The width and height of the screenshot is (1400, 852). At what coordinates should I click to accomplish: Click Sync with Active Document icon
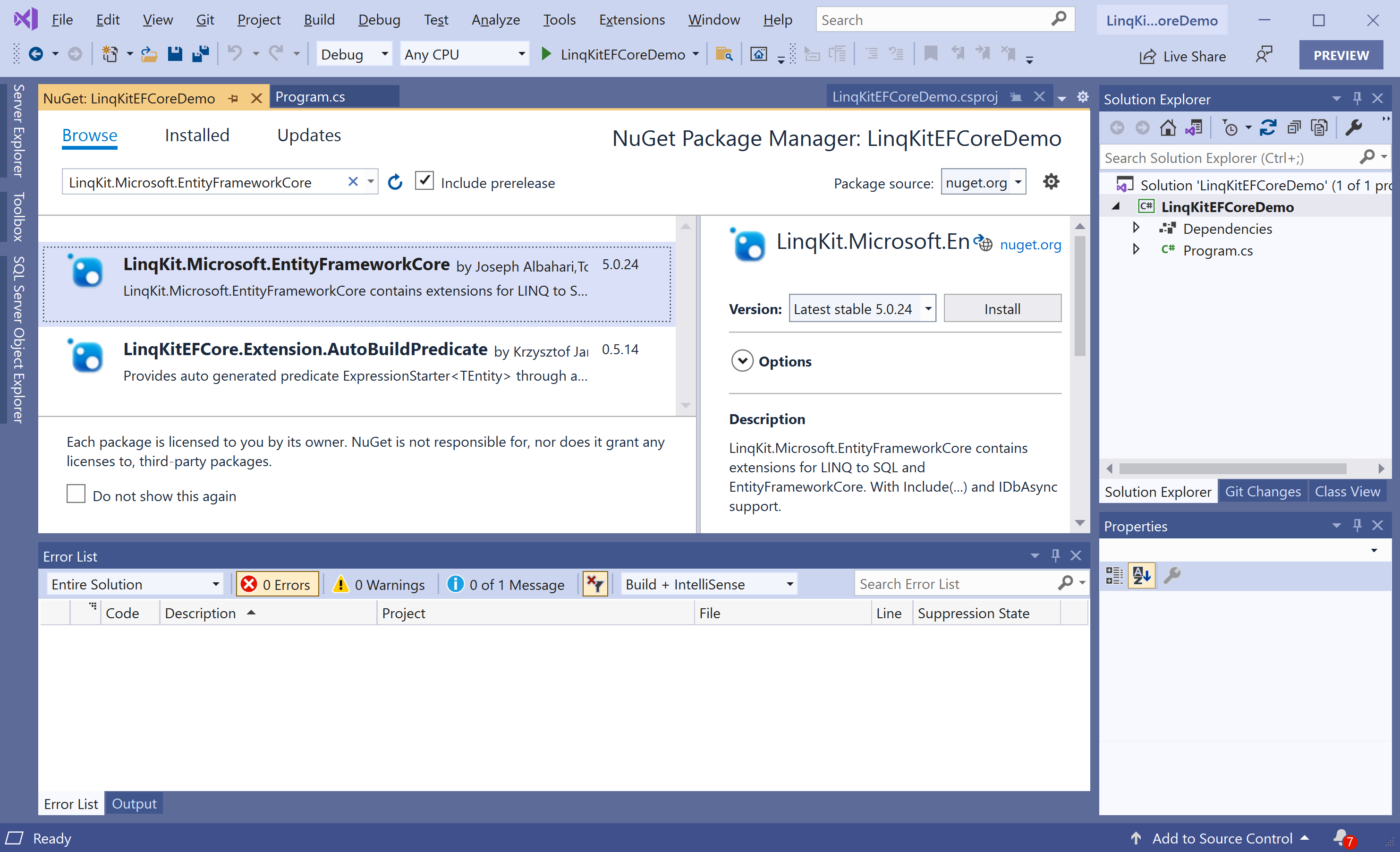pos(1268,128)
